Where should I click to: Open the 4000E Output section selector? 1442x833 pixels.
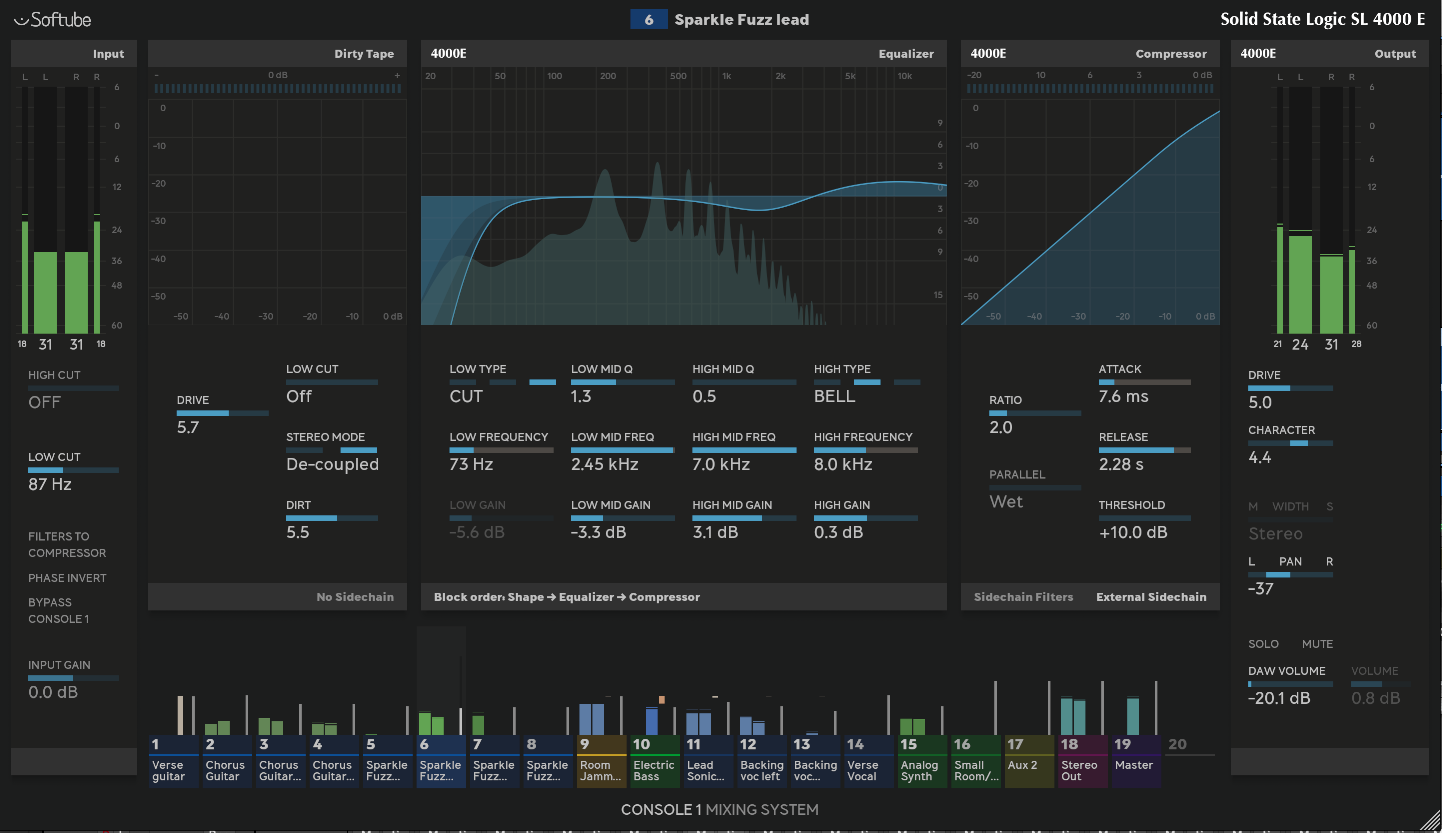1330,54
